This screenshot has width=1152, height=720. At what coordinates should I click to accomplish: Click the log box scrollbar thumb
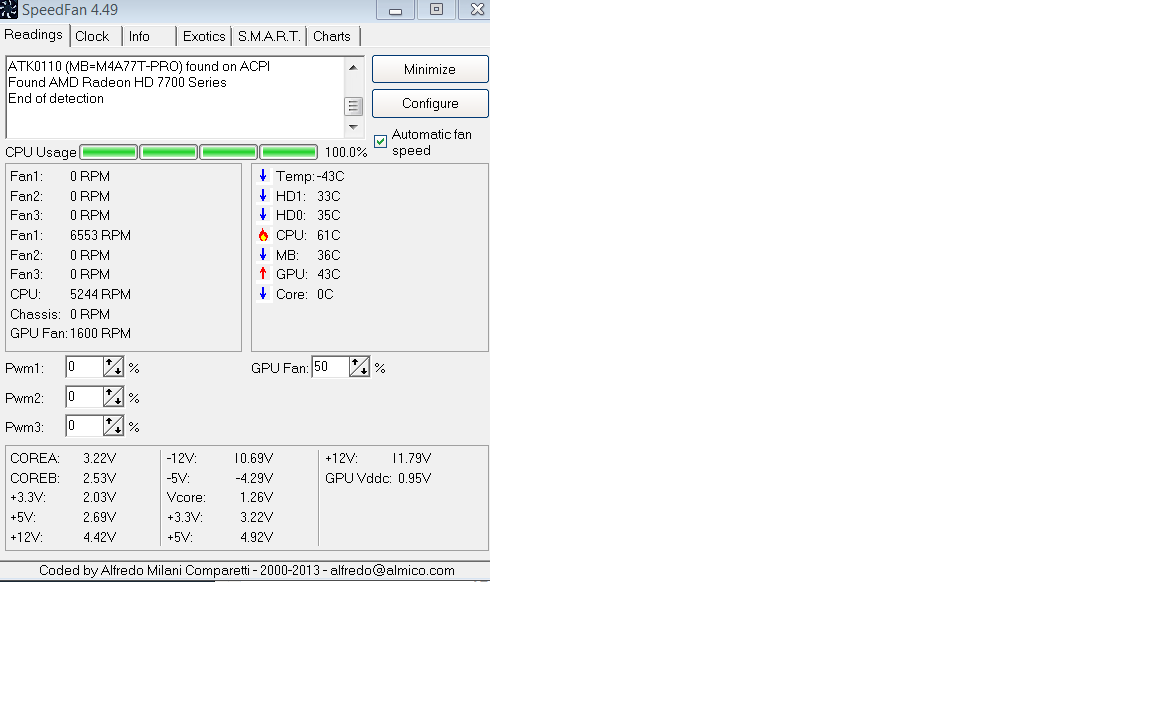353,107
